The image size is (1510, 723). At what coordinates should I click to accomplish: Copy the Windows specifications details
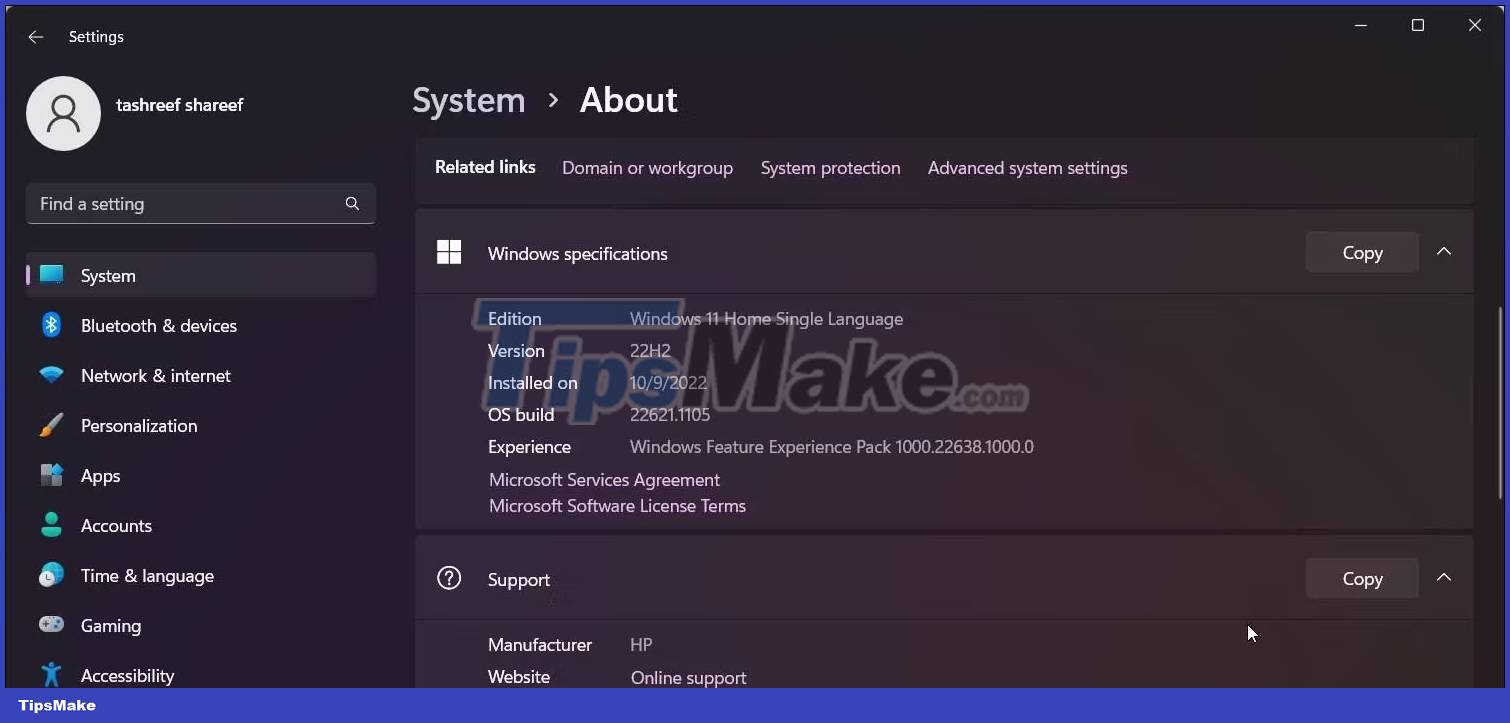1361,252
